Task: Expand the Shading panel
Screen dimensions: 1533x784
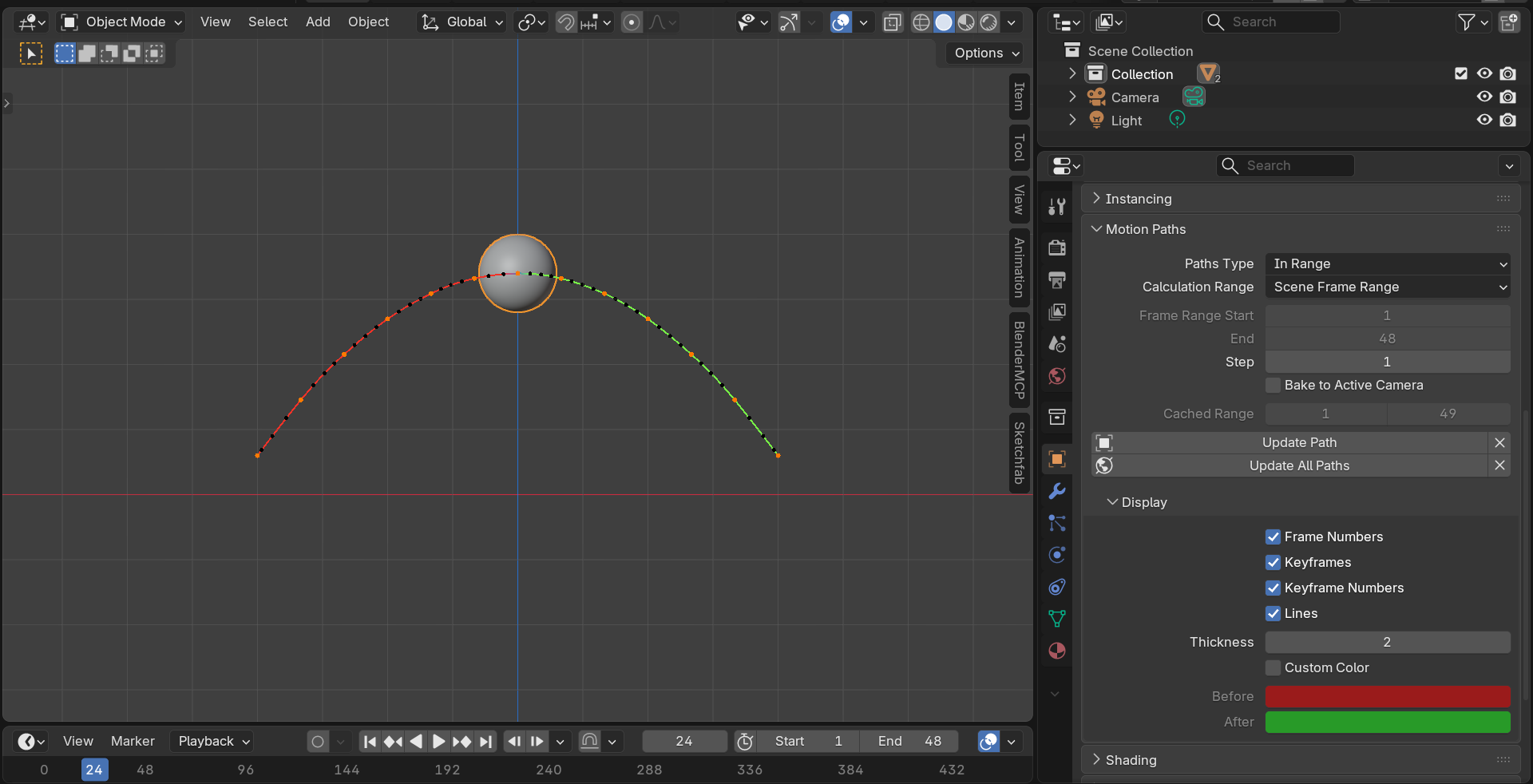Action: [1096, 759]
